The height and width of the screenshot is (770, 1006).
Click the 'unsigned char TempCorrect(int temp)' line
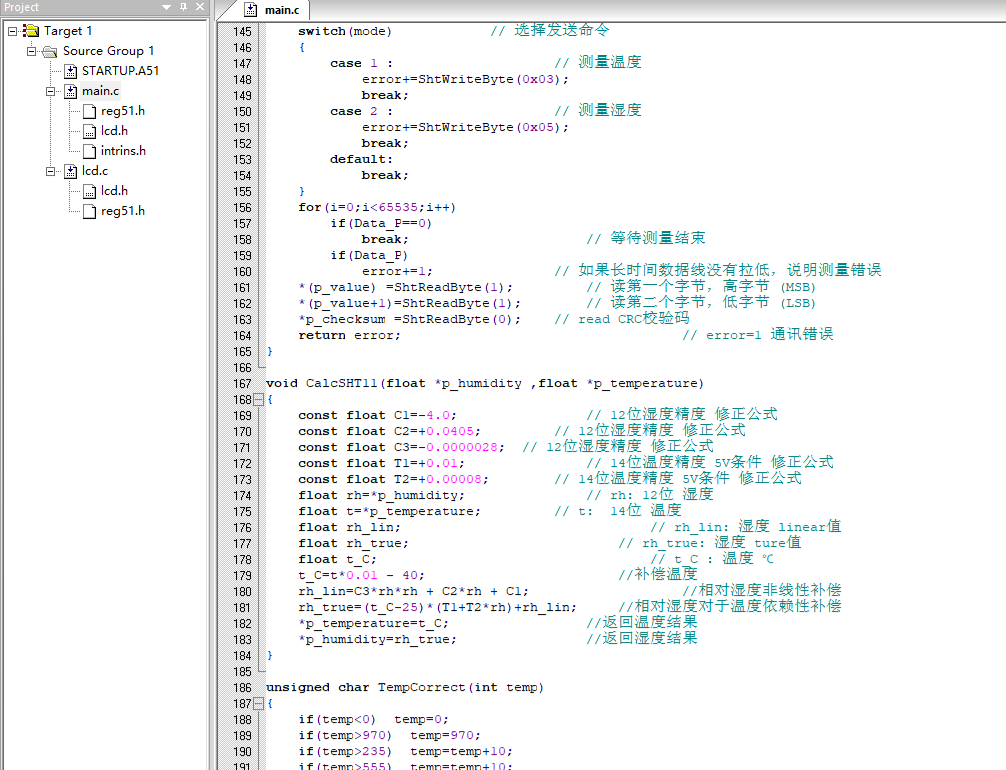(x=404, y=688)
